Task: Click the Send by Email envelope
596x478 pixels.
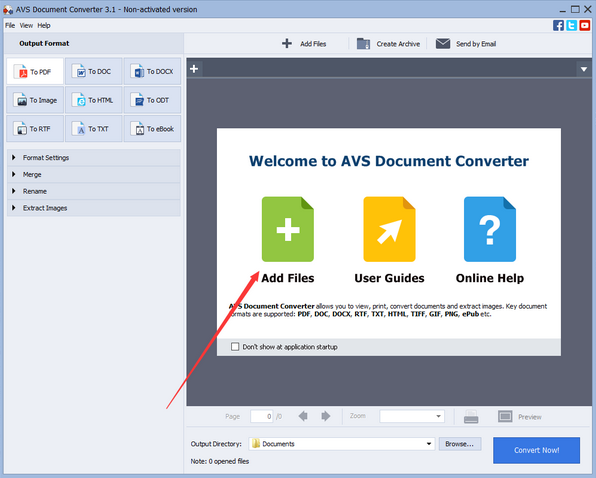Action: coord(443,44)
